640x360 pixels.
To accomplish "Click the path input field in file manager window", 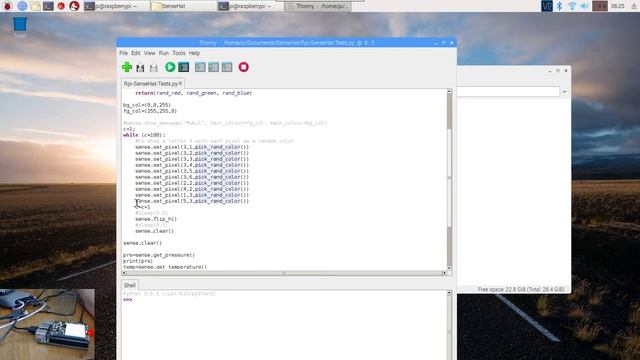I will pyautogui.click(x=508, y=91).
